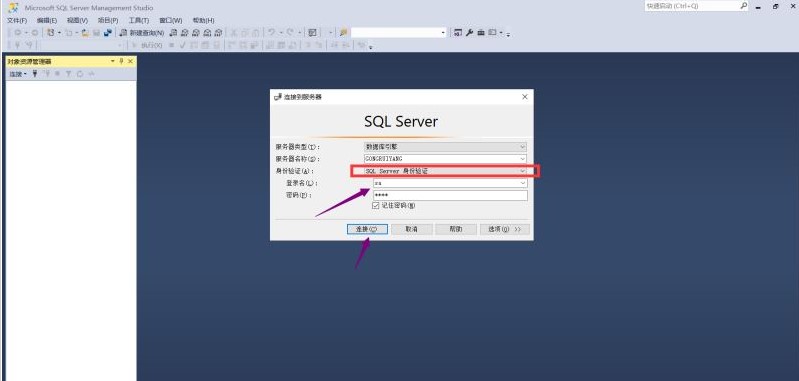Image resolution: width=799 pixels, height=381 pixels.
Task: Open the server name SONGRUIYANG dropdown
Action: pos(522,158)
